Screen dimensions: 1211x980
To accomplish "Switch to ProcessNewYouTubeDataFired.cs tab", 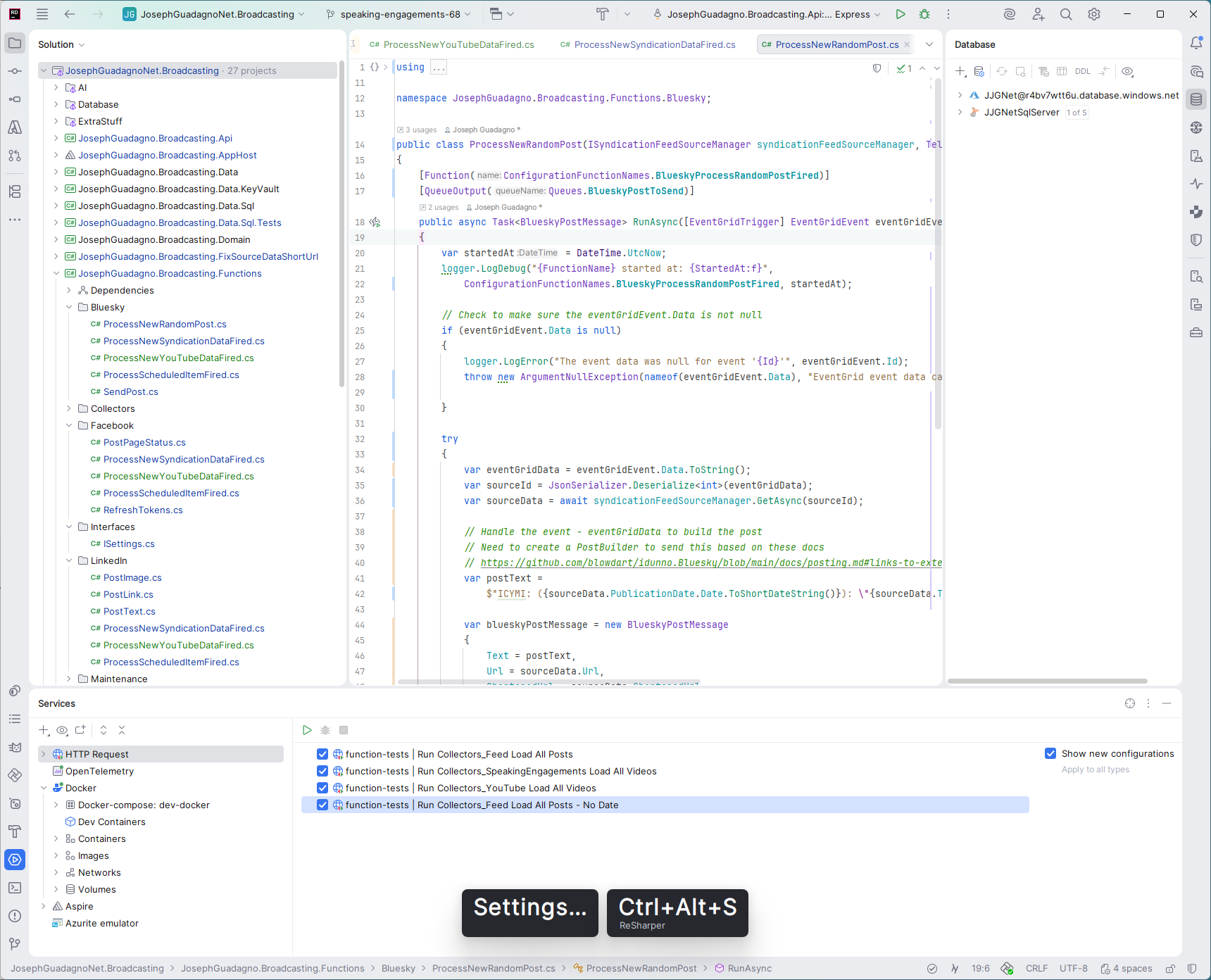I will pyautogui.click(x=458, y=44).
